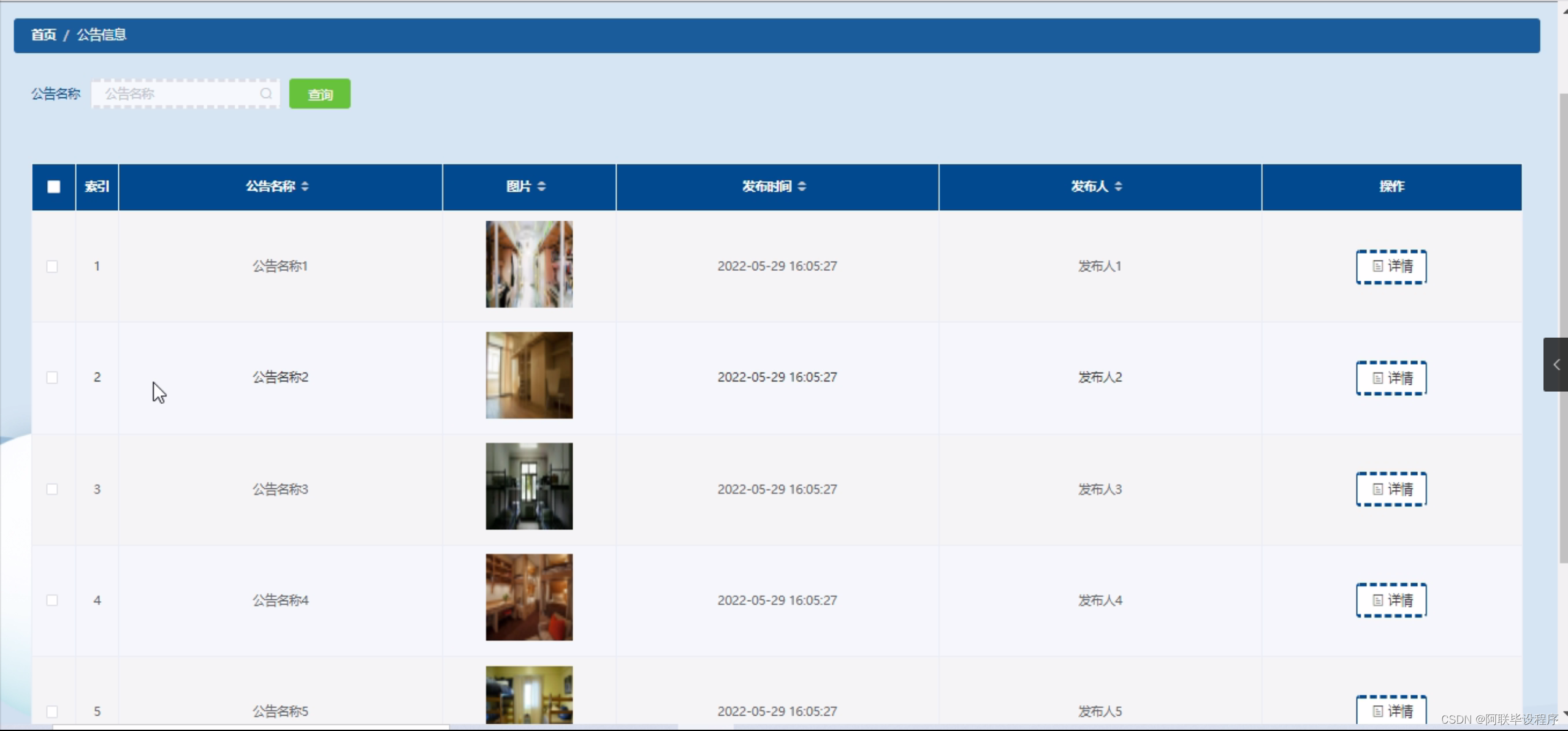Navigate to 首页 via the breadcrumb

pyautogui.click(x=43, y=35)
